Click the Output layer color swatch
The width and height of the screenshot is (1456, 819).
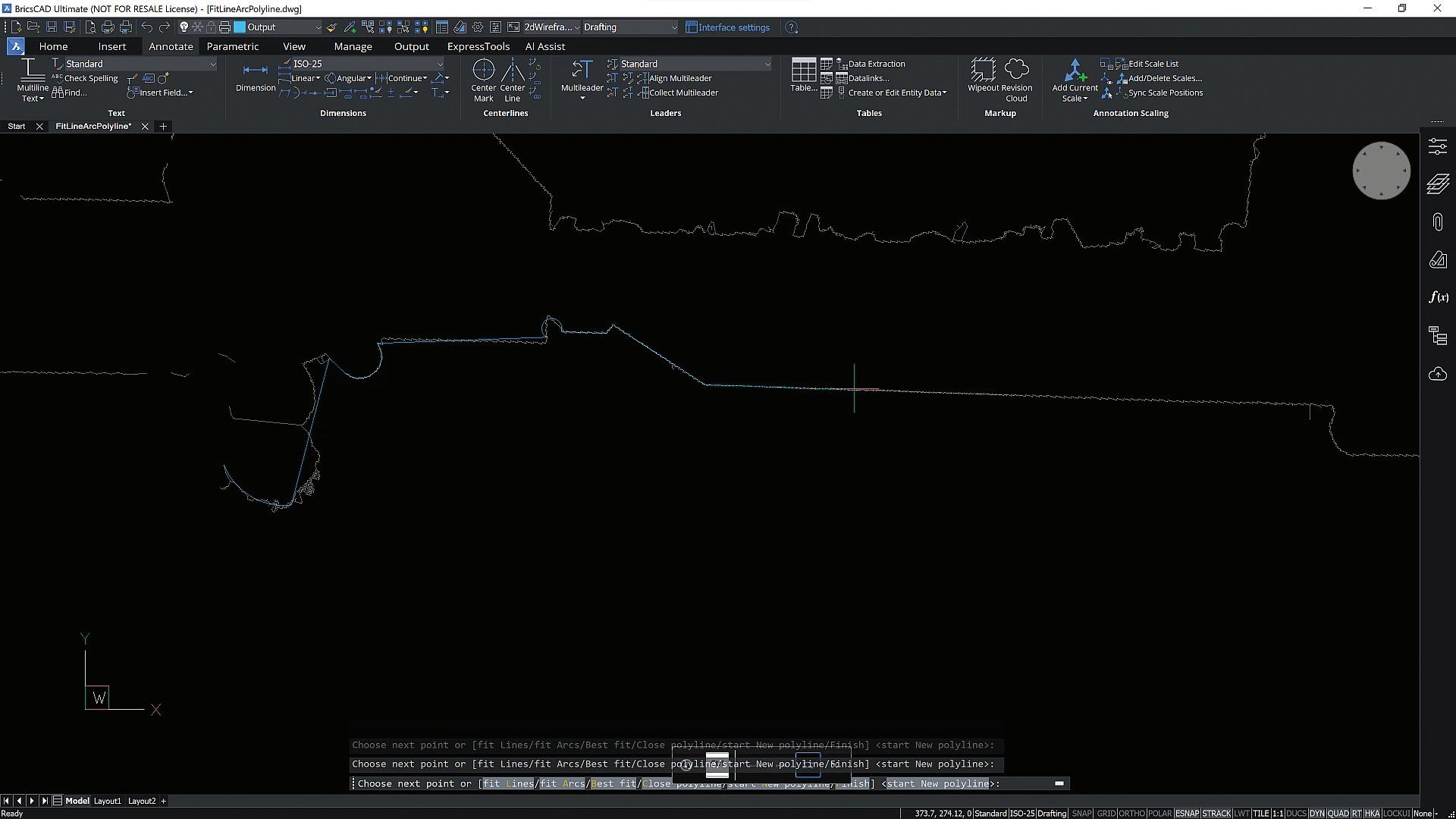pyautogui.click(x=240, y=27)
